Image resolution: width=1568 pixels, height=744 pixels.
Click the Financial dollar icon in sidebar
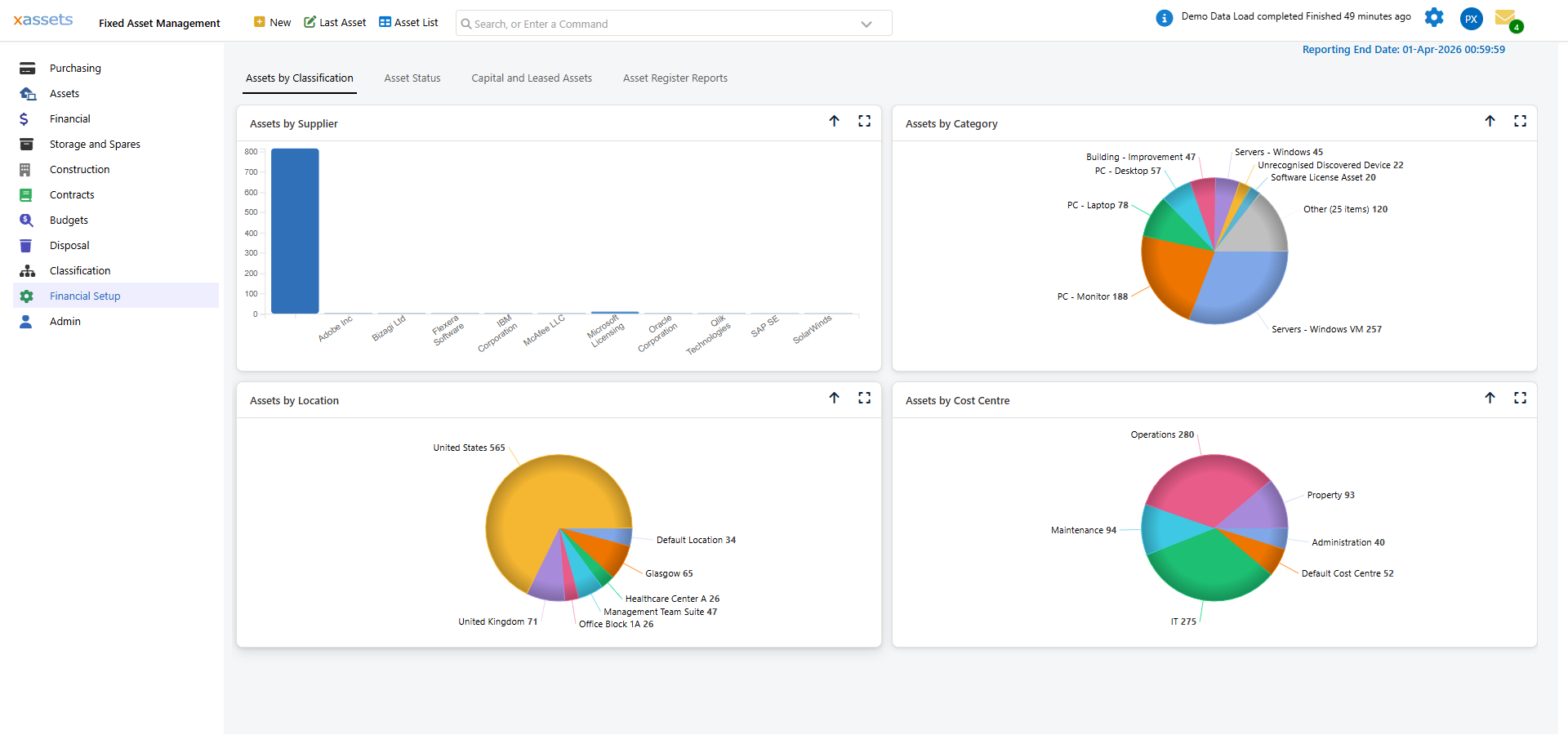[x=25, y=118]
